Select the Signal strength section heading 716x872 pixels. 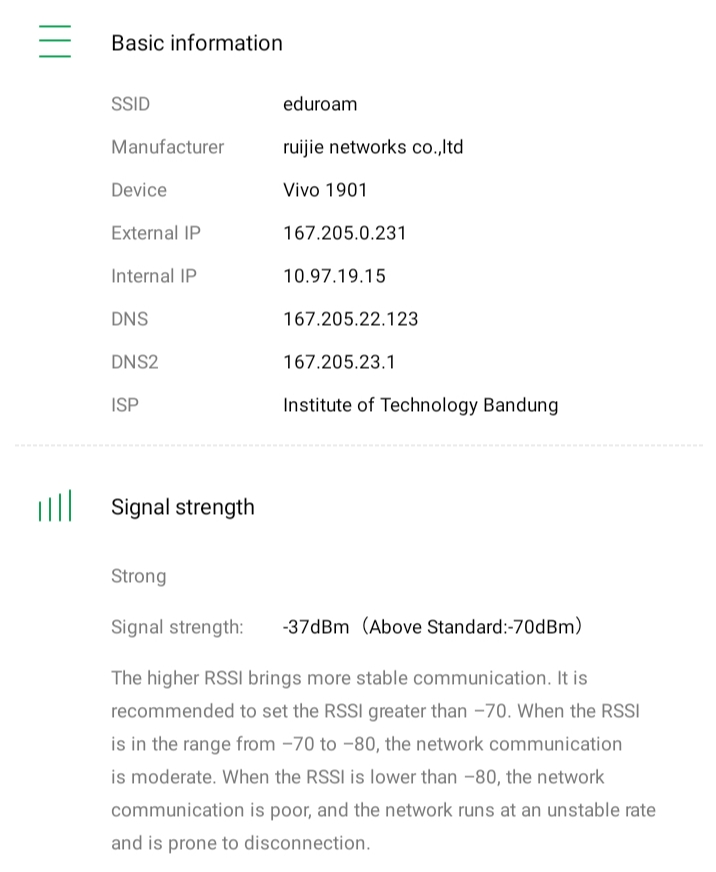click(183, 507)
